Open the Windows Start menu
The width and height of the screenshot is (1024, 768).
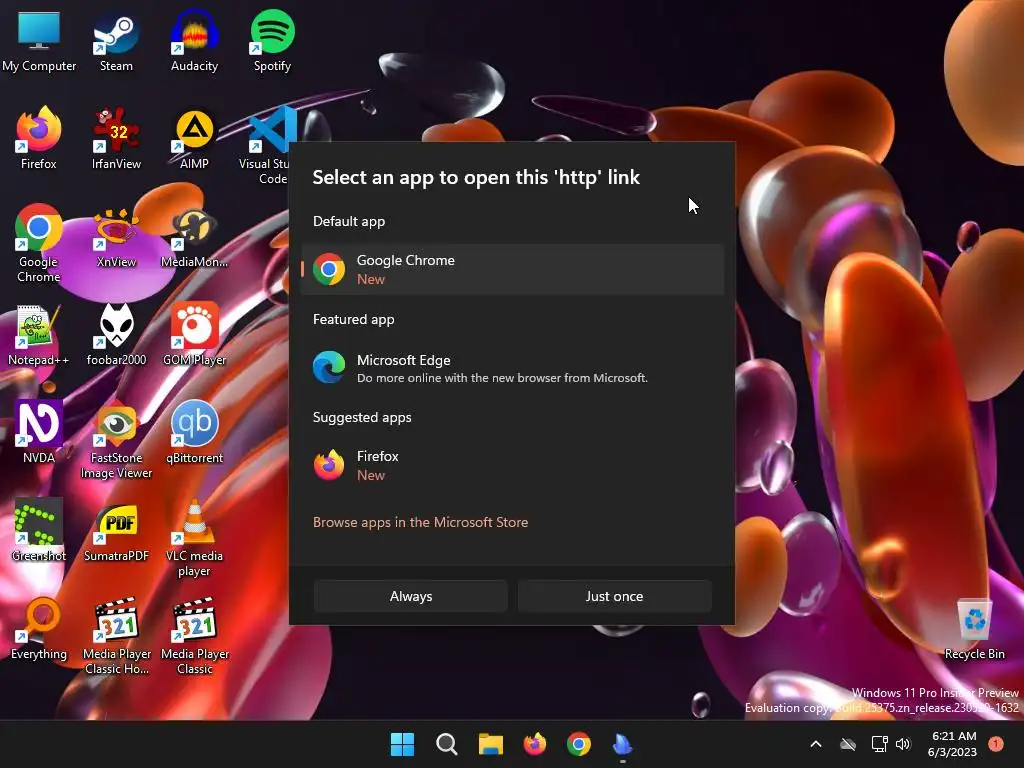coord(402,744)
